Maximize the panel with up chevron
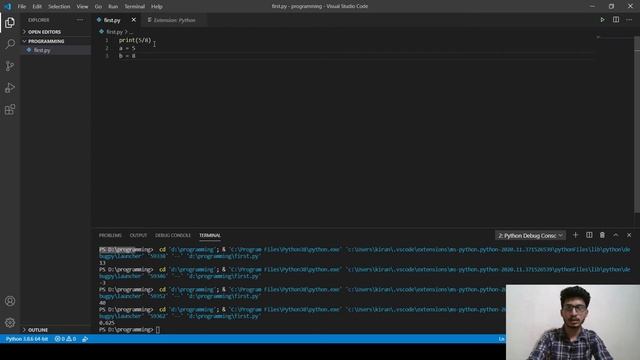 coord(616,235)
